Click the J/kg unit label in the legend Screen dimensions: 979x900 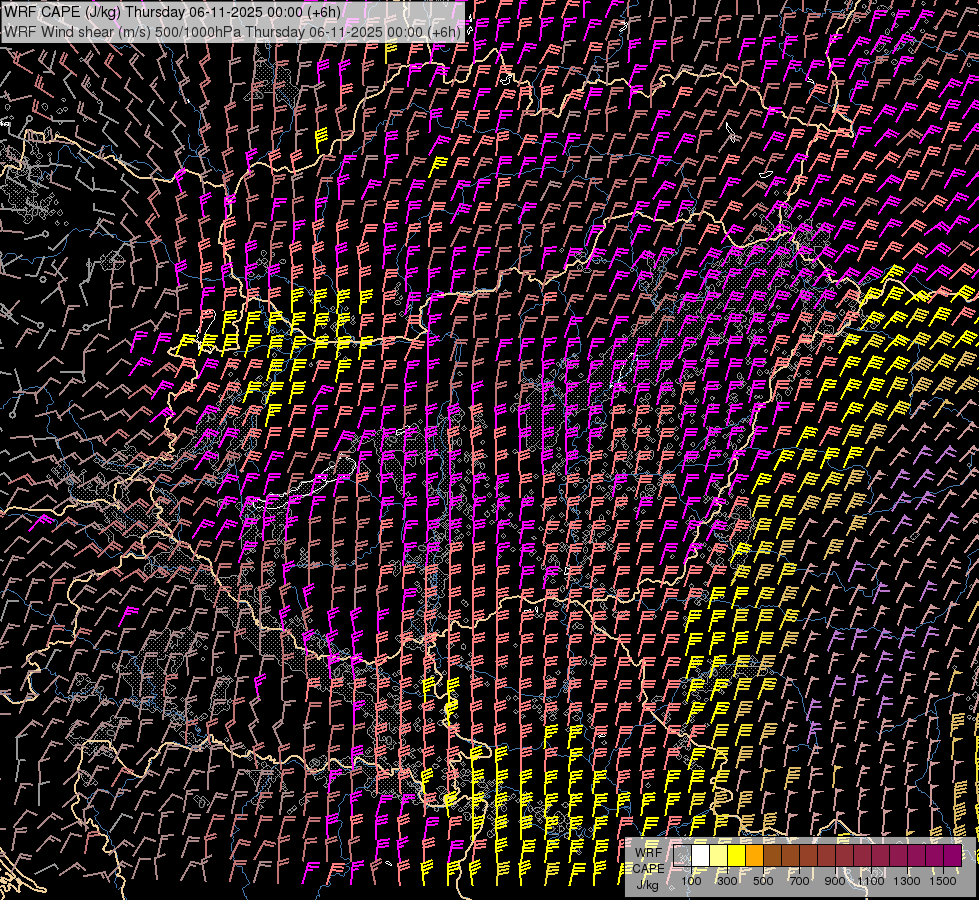coord(648,885)
